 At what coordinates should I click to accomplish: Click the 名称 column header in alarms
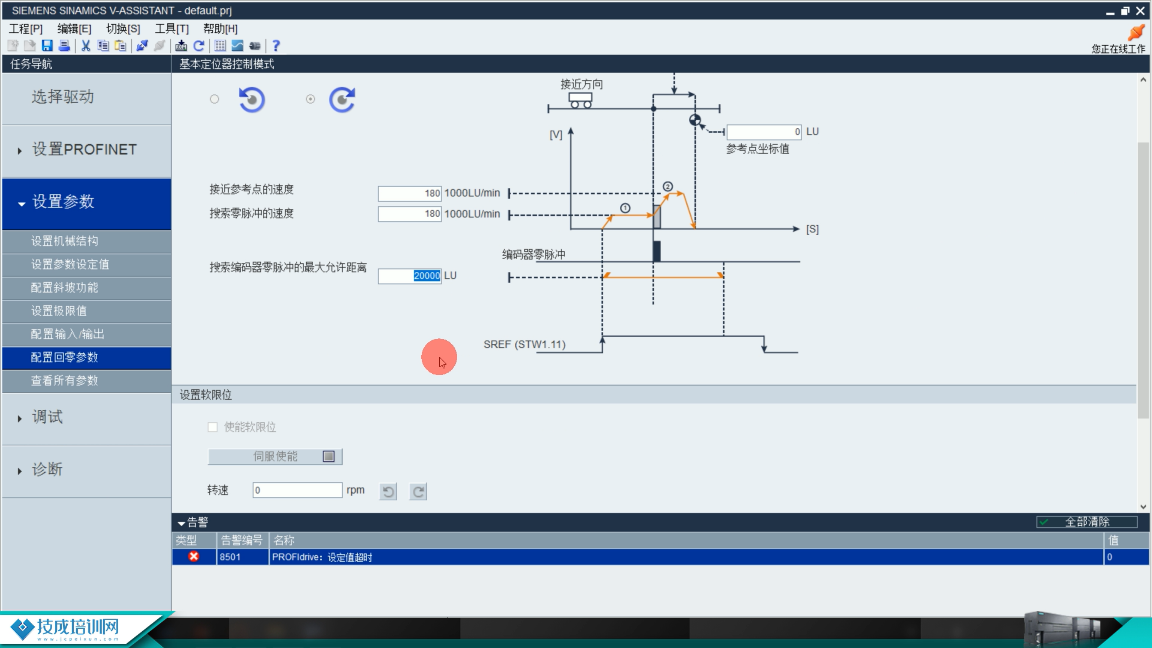(686, 540)
